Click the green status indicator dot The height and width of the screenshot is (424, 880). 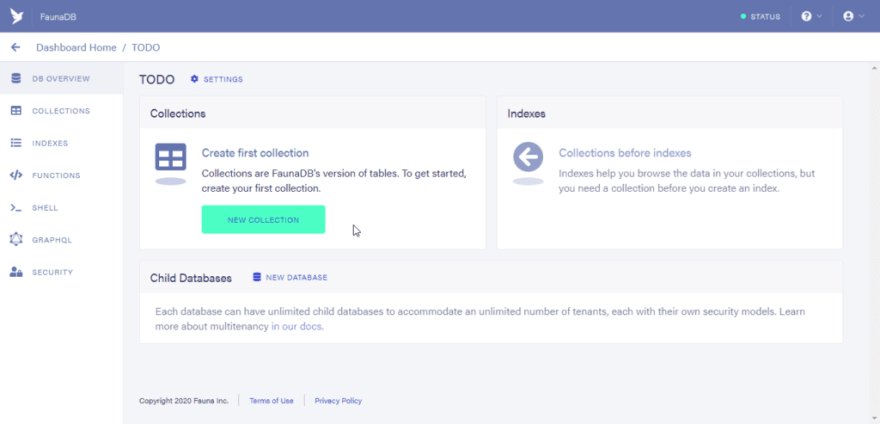pos(744,17)
